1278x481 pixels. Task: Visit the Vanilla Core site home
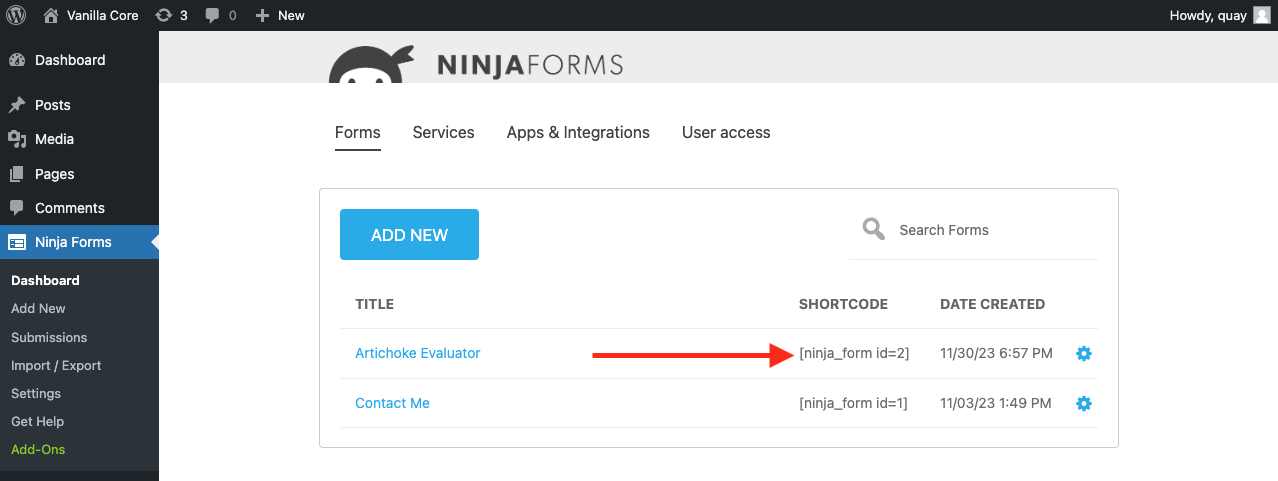point(91,15)
